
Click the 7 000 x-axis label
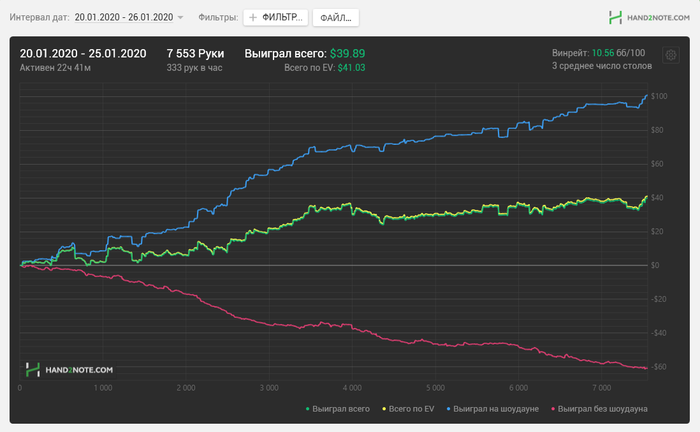point(602,388)
